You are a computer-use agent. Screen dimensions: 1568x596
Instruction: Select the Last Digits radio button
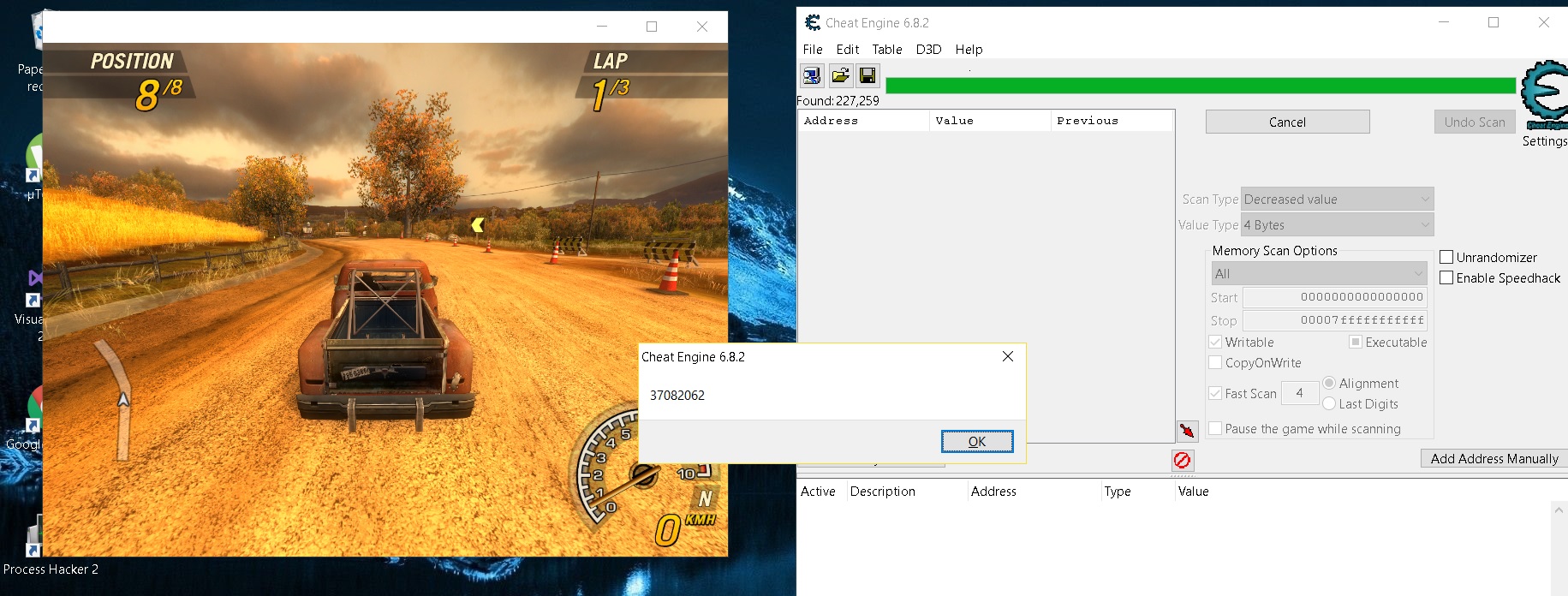pyautogui.click(x=1329, y=403)
